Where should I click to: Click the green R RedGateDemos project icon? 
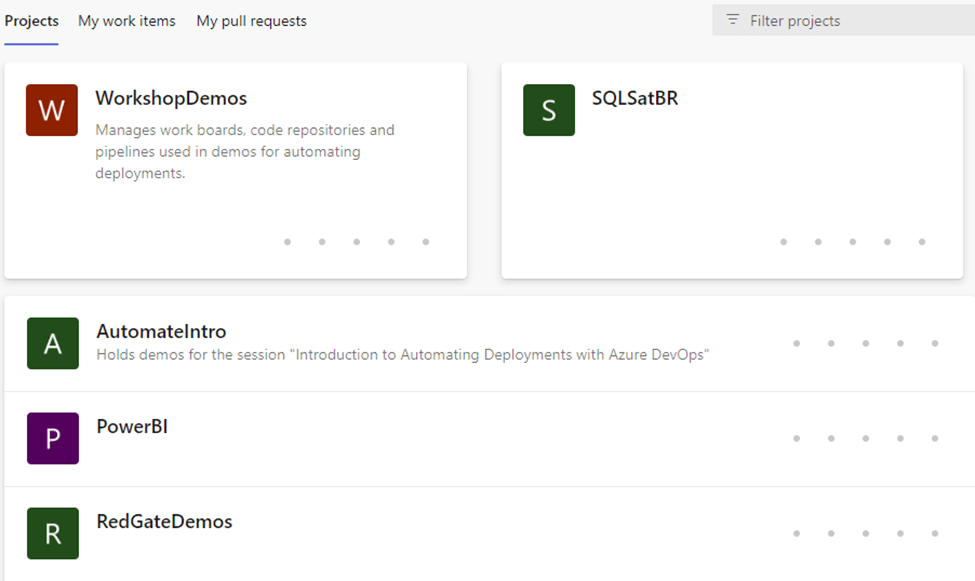click(53, 533)
